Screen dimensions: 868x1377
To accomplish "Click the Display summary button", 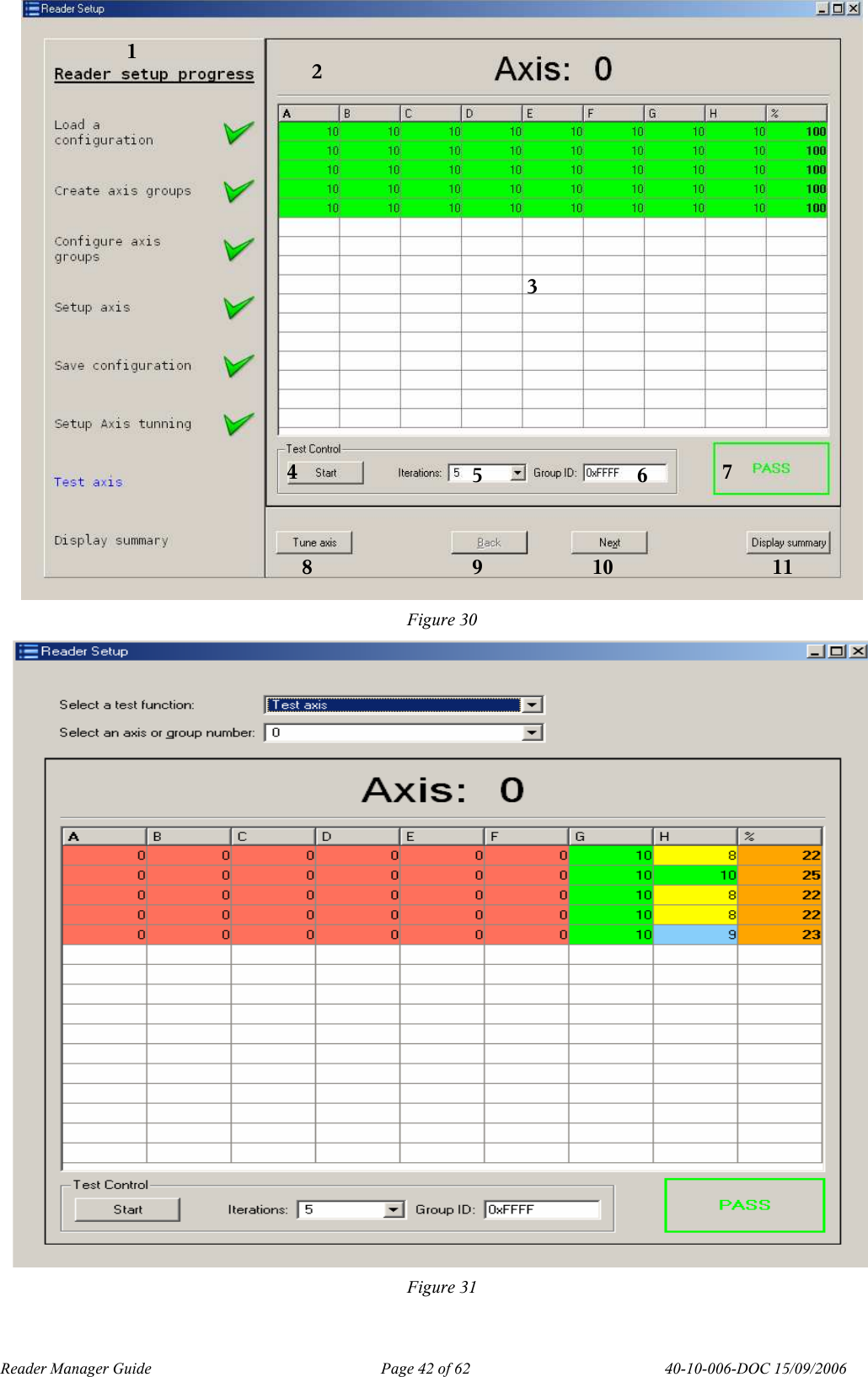I will [788, 543].
